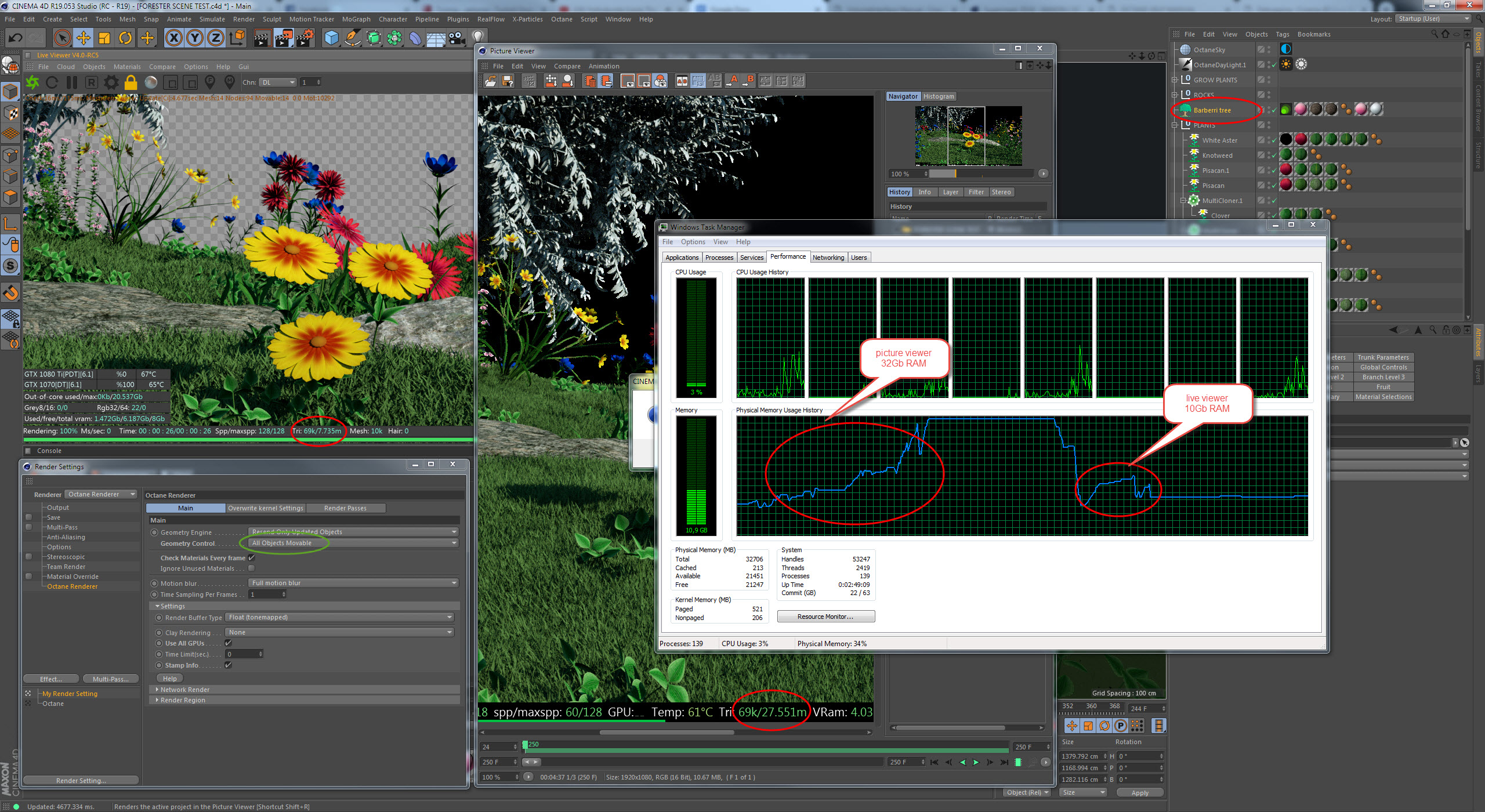This screenshot has width=1485, height=812.
Task: Toggle Use All GPUs checkbox
Action: [229, 643]
